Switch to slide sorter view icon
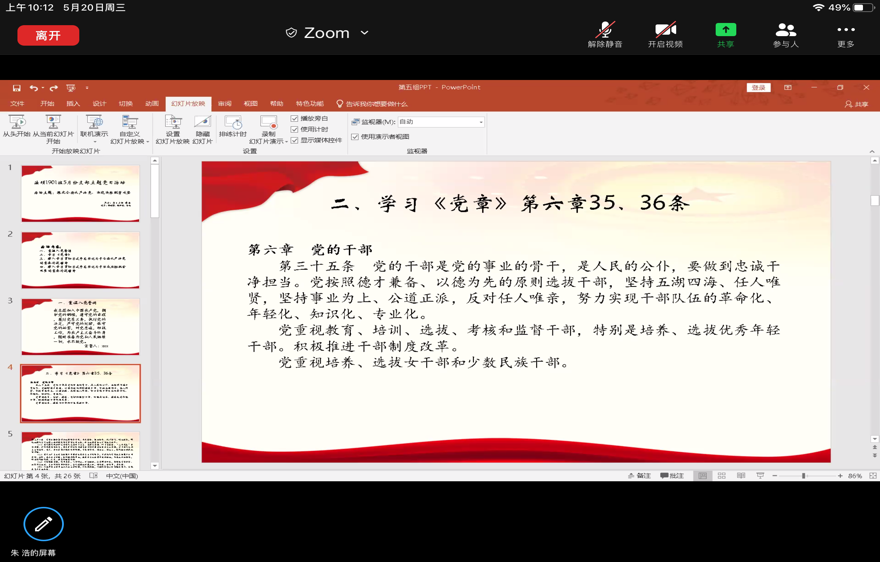Image resolution: width=880 pixels, height=562 pixels. pos(722,476)
